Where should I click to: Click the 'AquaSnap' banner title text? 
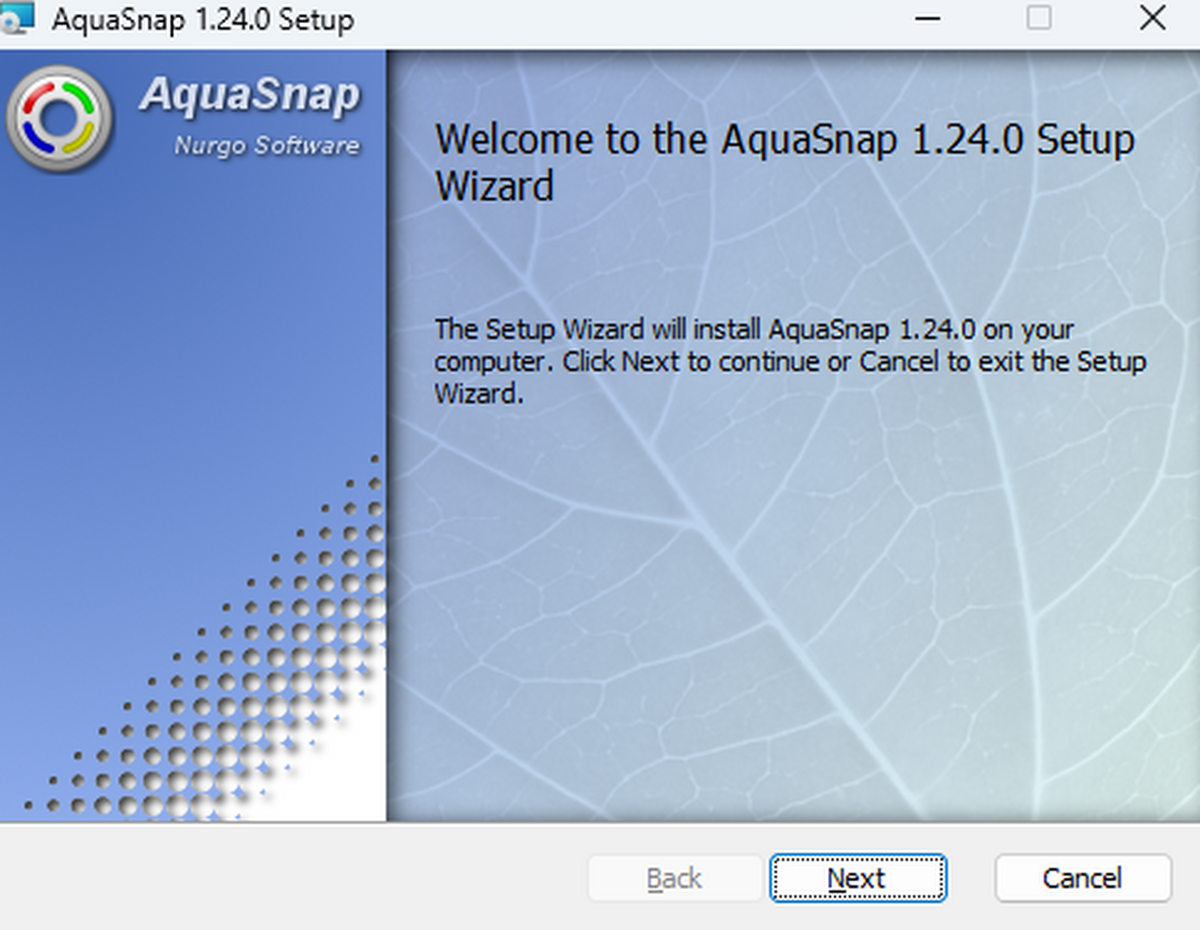pyautogui.click(x=249, y=95)
